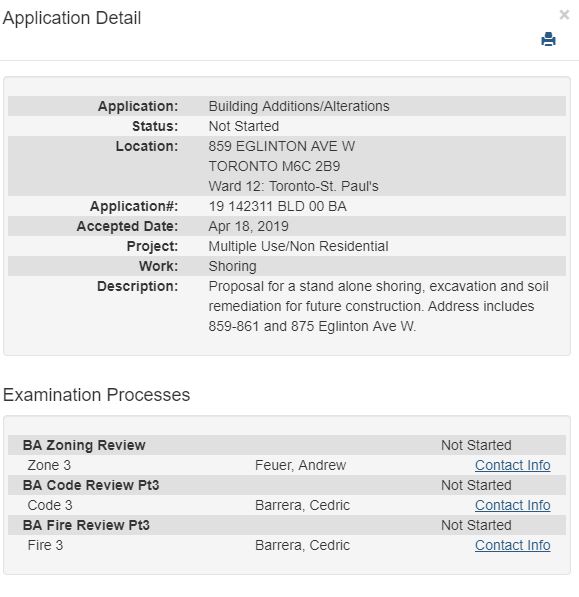579x597 pixels.
Task: Print the application detail using printer icon
Action: tap(548, 39)
